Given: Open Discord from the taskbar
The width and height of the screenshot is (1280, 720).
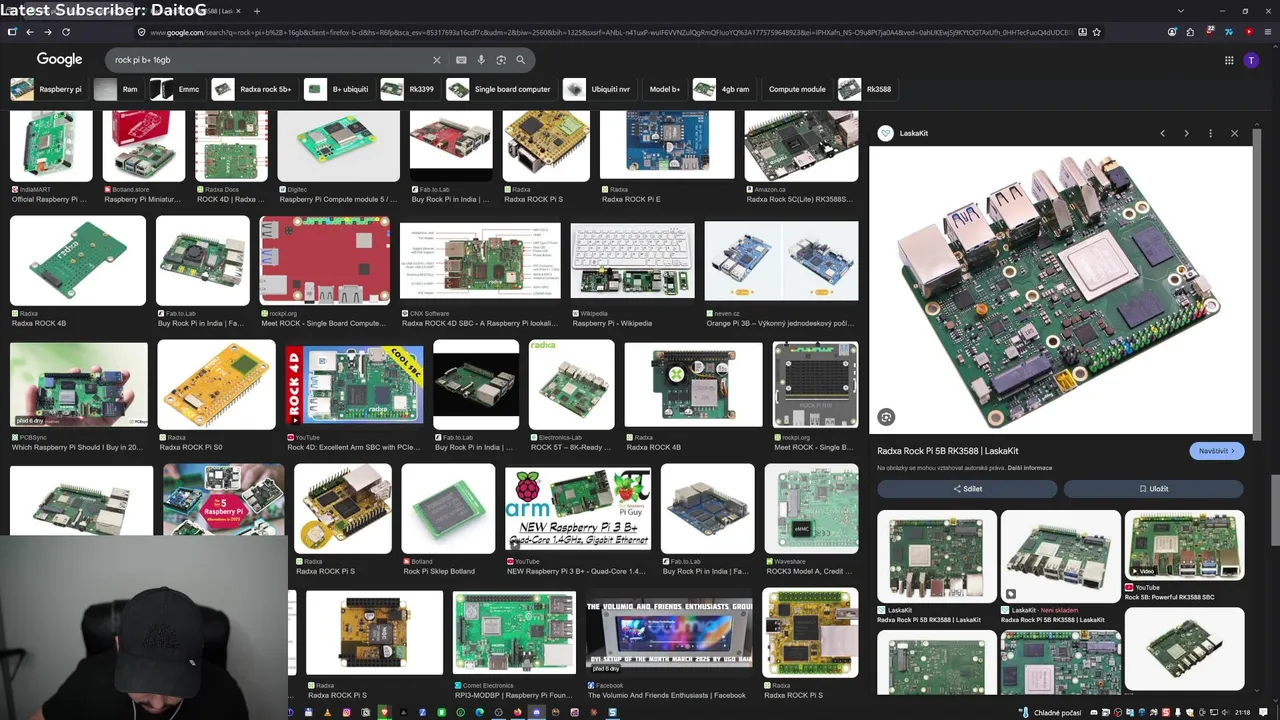Looking at the screenshot, I should [537, 712].
